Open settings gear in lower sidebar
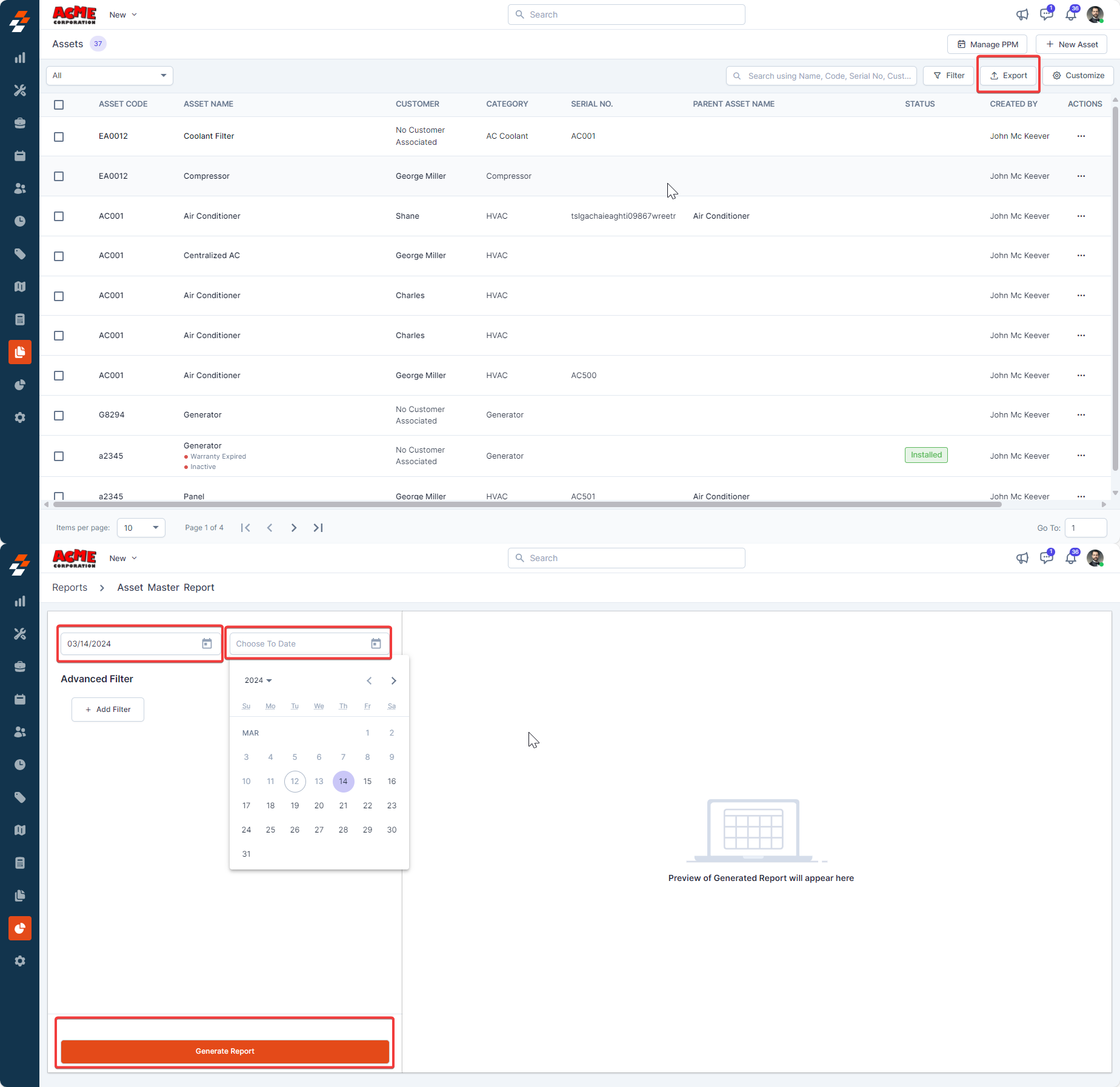Screen dimensions: 1120x1087 (x=20, y=961)
